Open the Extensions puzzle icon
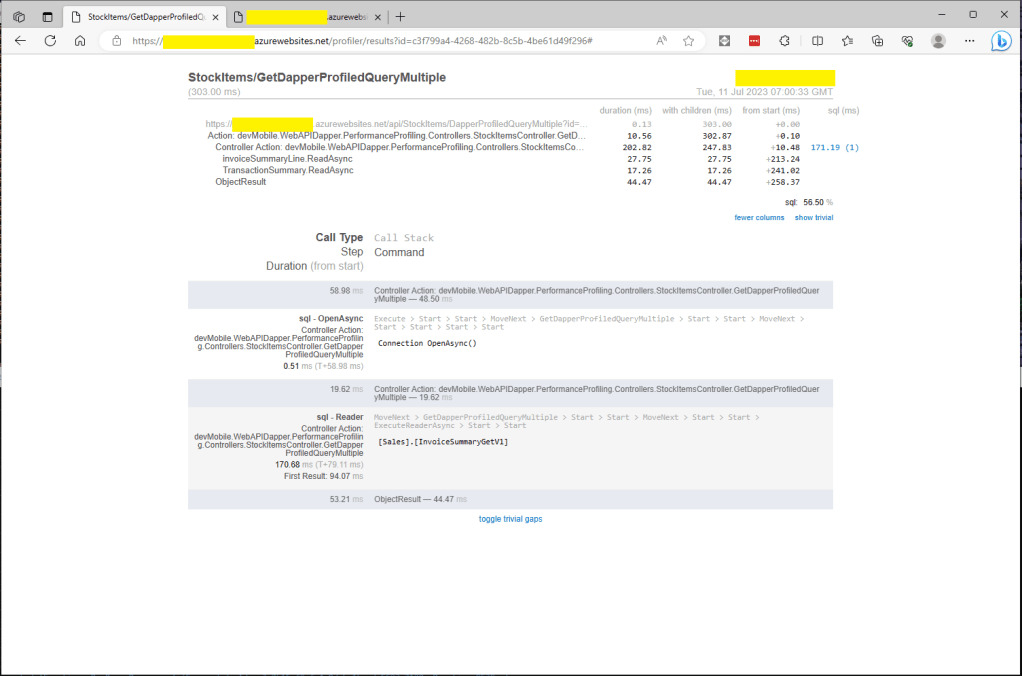Image resolution: width=1022 pixels, height=676 pixels. (x=785, y=41)
